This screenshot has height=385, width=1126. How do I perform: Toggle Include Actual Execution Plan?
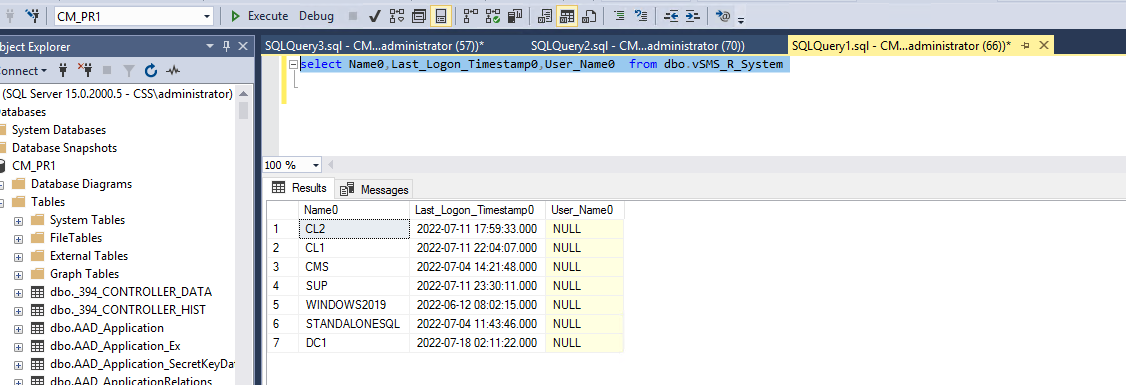pos(471,16)
